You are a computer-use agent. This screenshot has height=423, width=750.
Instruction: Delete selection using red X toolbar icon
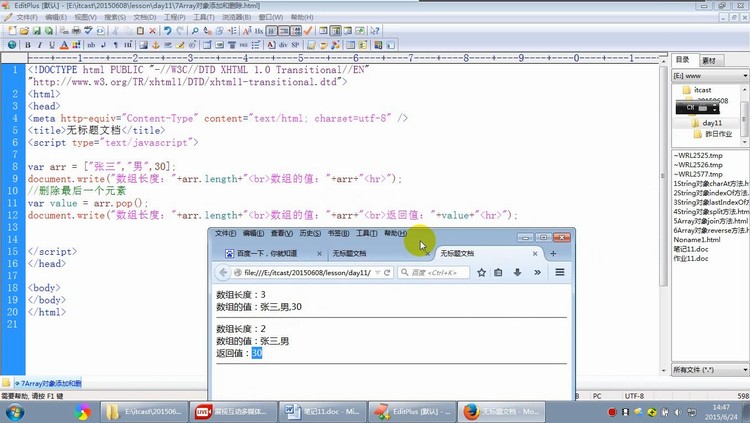point(153,31)
